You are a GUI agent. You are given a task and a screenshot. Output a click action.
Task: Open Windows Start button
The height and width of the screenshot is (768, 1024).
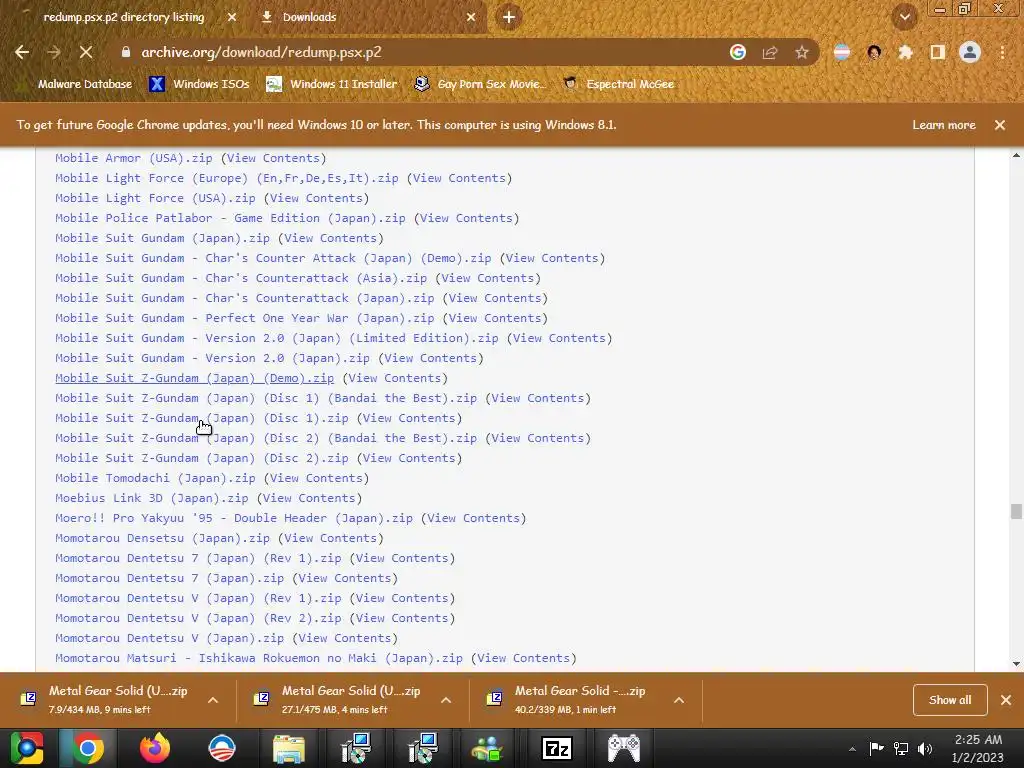[x=26, y=748]
